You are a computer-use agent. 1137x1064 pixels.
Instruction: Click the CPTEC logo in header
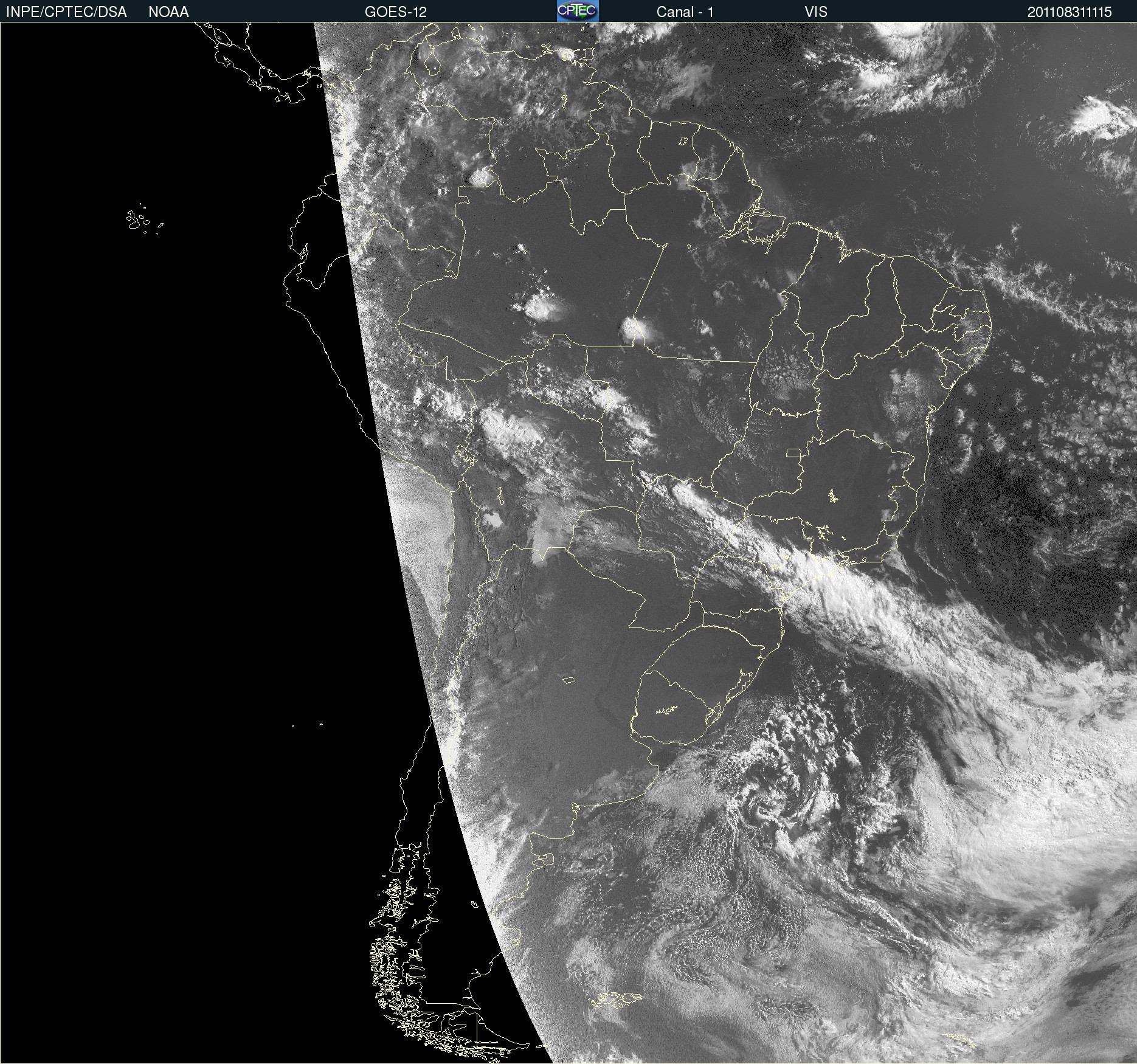pos(578,11)
